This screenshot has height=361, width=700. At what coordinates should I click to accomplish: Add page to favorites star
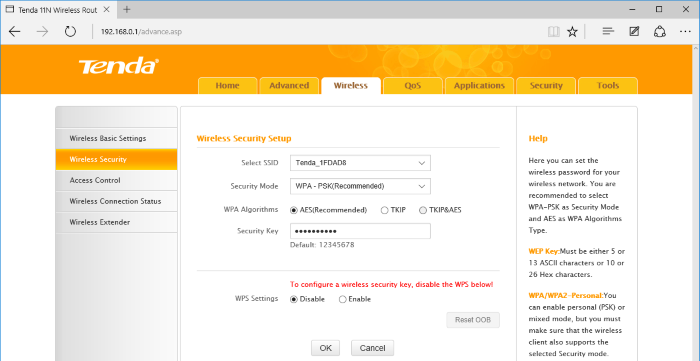tap(572, 32)
